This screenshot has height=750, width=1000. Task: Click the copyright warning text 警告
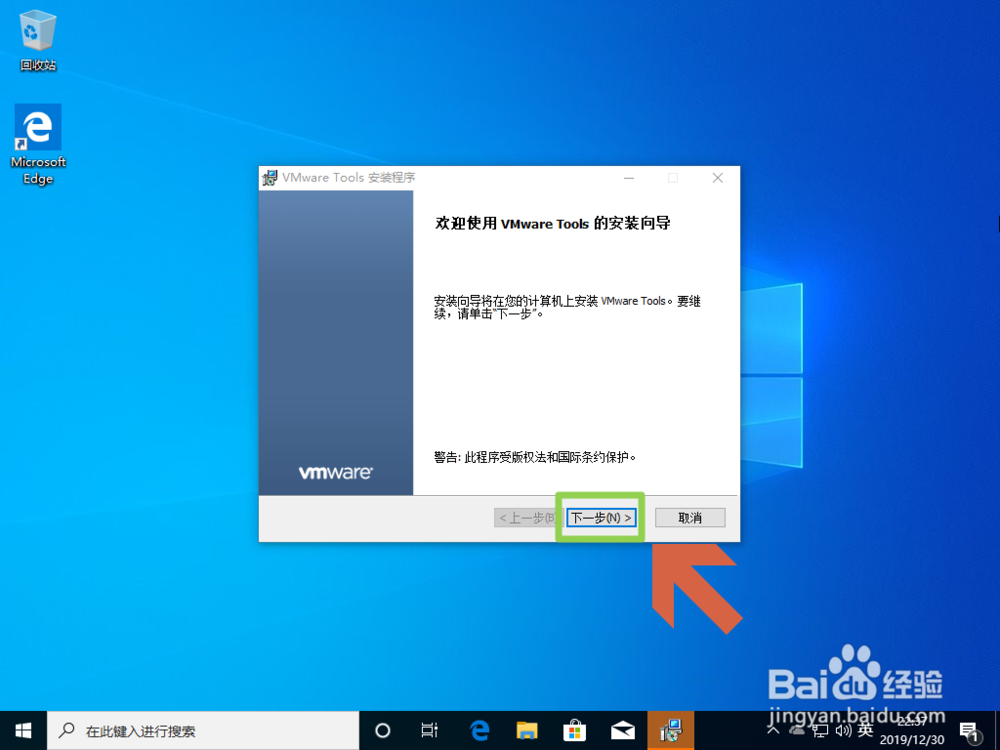534,457
